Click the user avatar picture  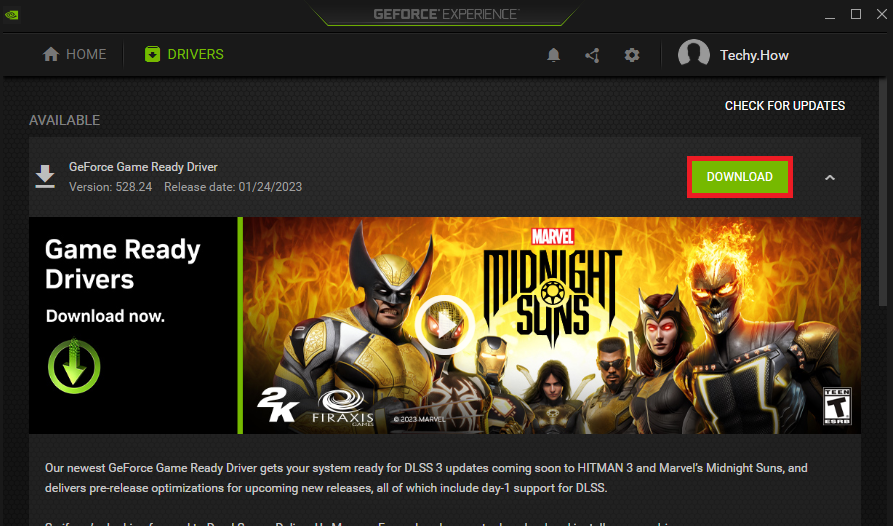pos(694,55)
